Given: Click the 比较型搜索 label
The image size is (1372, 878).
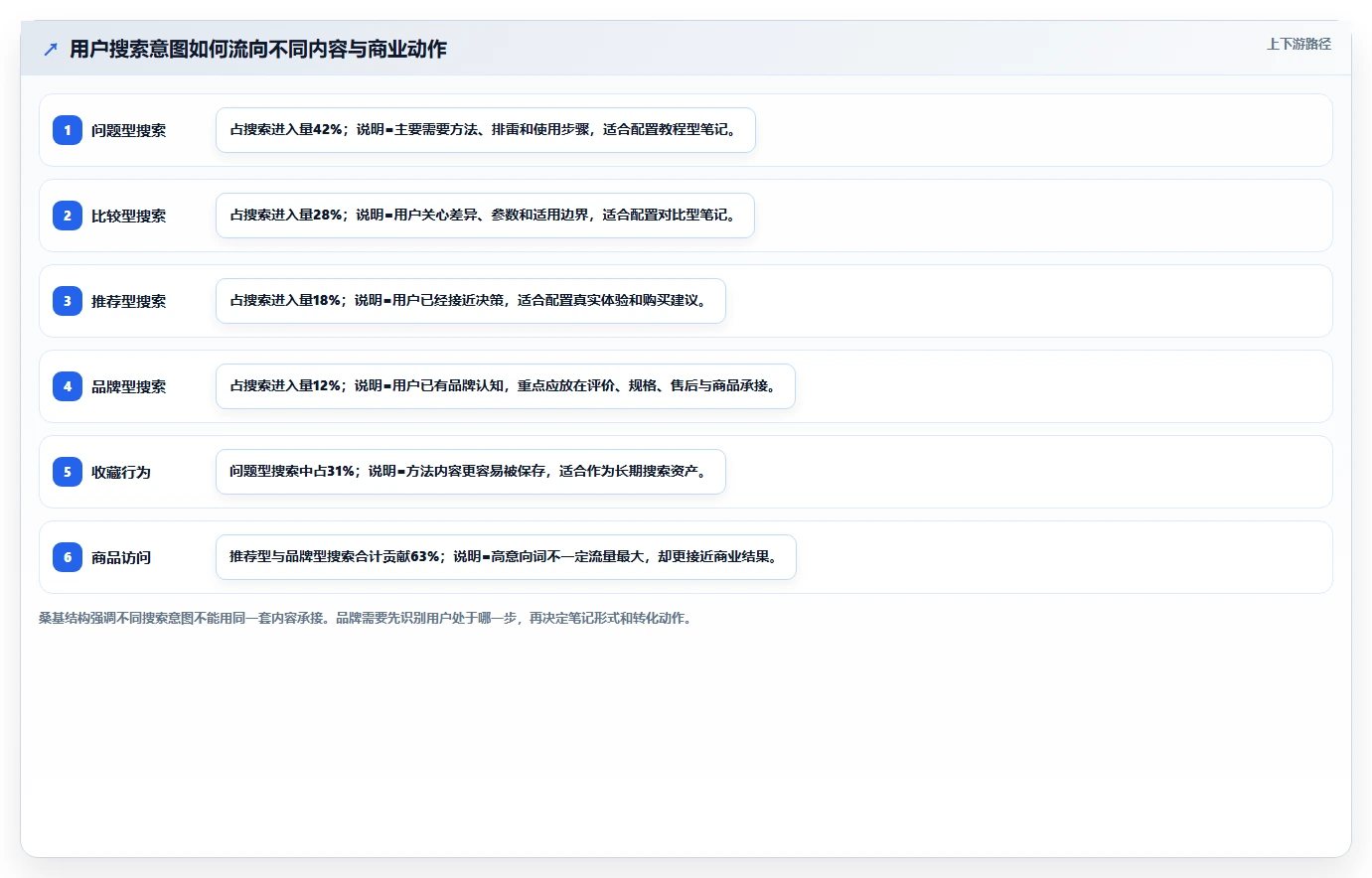Looking at the screenshot, I should 129,216.
